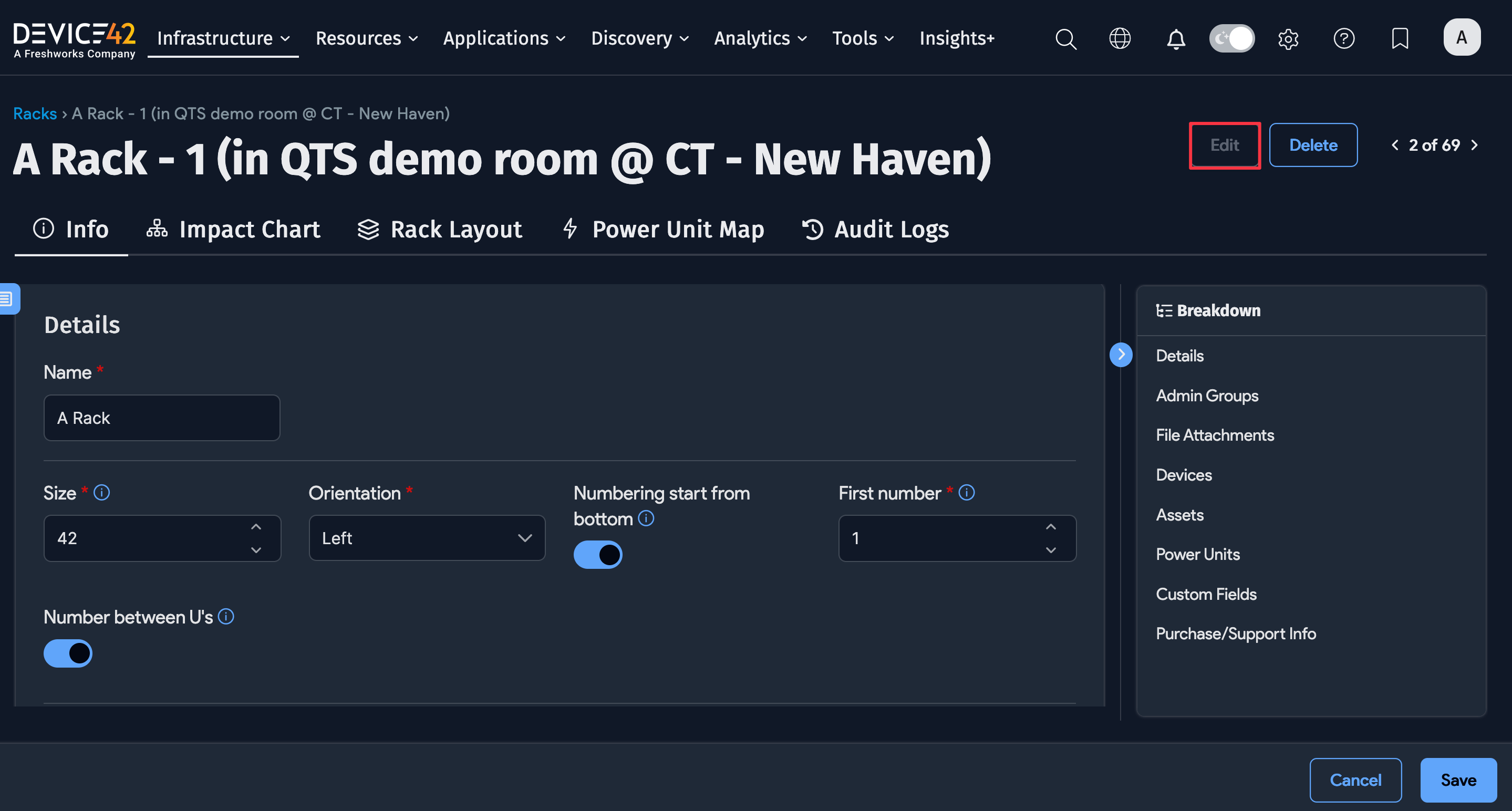The width and height of the screenshot is (1512, 811).
Task: Click the bookmark icon in header
Action: point(1399,39)
